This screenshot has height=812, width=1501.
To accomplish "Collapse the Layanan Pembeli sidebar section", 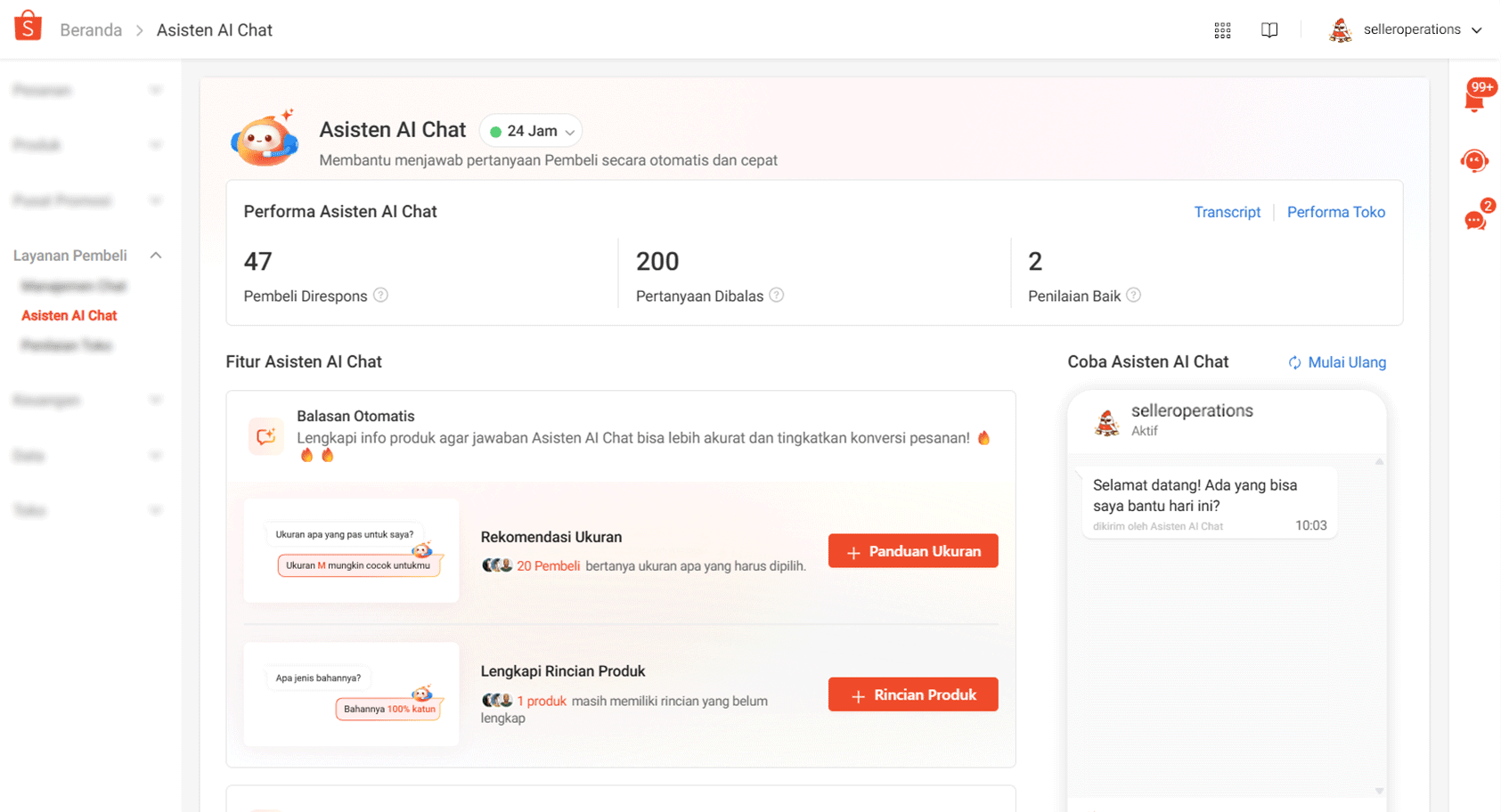I will (156, 256).
